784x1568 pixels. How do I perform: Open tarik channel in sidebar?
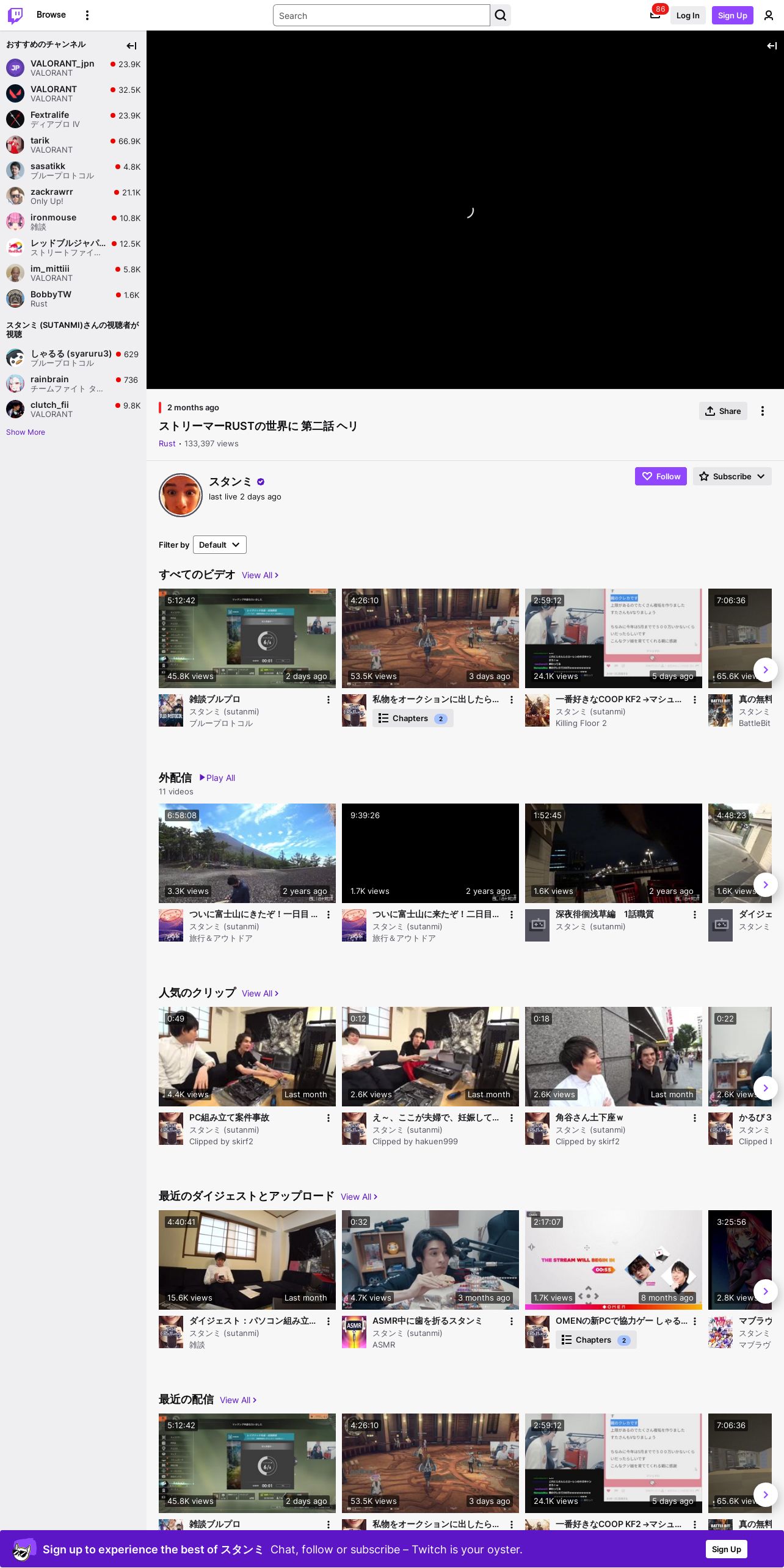[x=73, y=145]
